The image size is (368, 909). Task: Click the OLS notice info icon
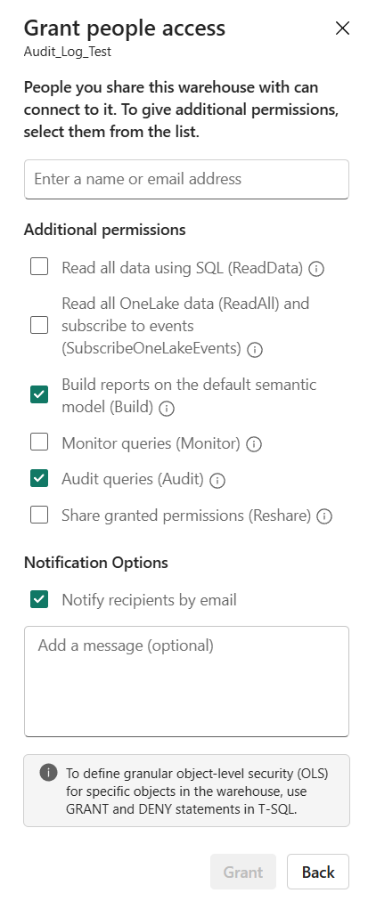pyautogui.click(x=49, y=773)
